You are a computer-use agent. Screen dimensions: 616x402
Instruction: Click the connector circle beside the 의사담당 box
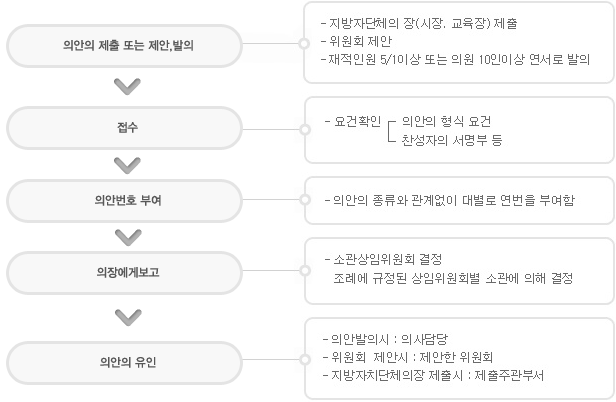pos(305,359)
